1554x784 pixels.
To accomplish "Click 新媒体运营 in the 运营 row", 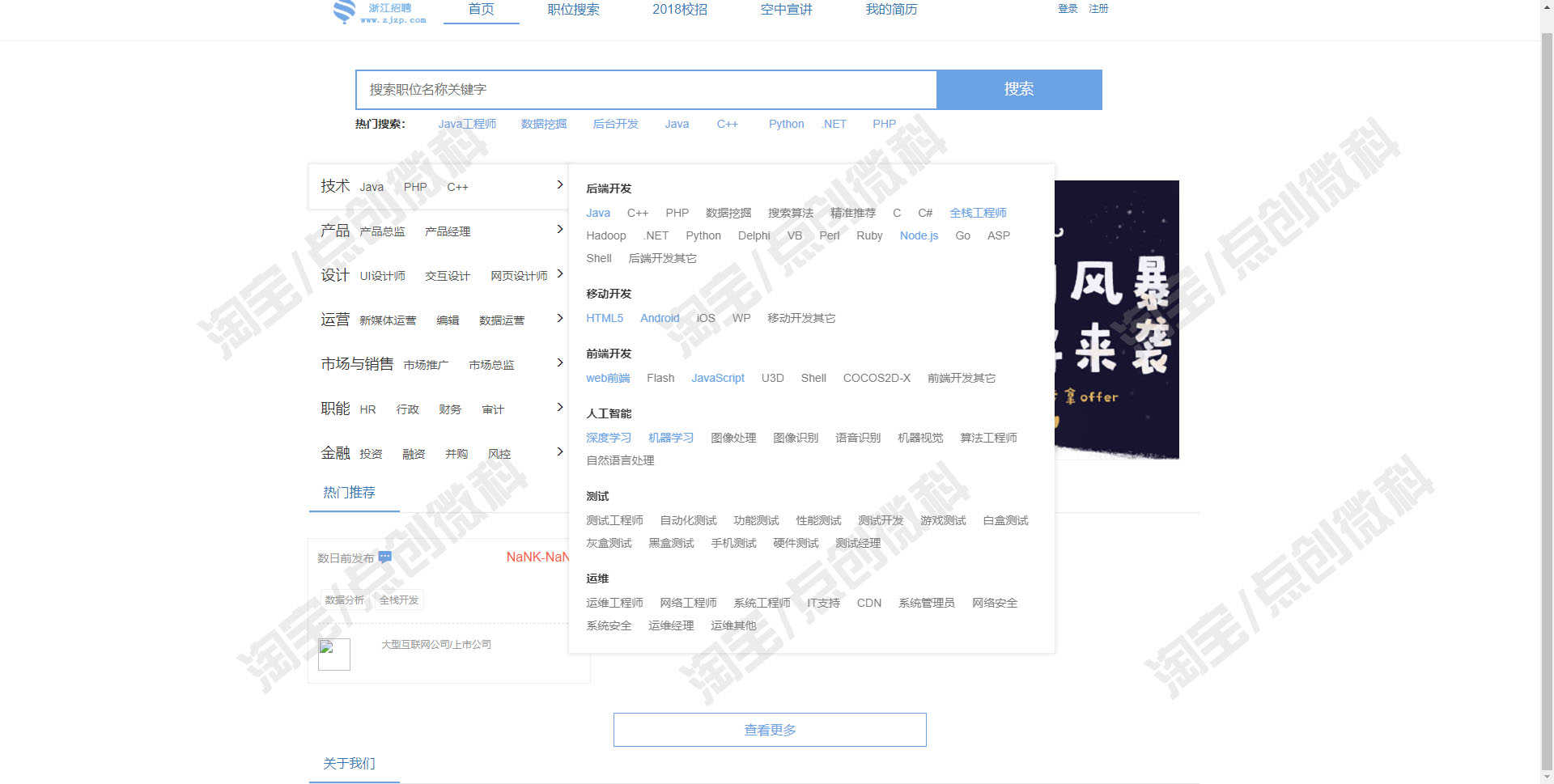I will (388, 320).
